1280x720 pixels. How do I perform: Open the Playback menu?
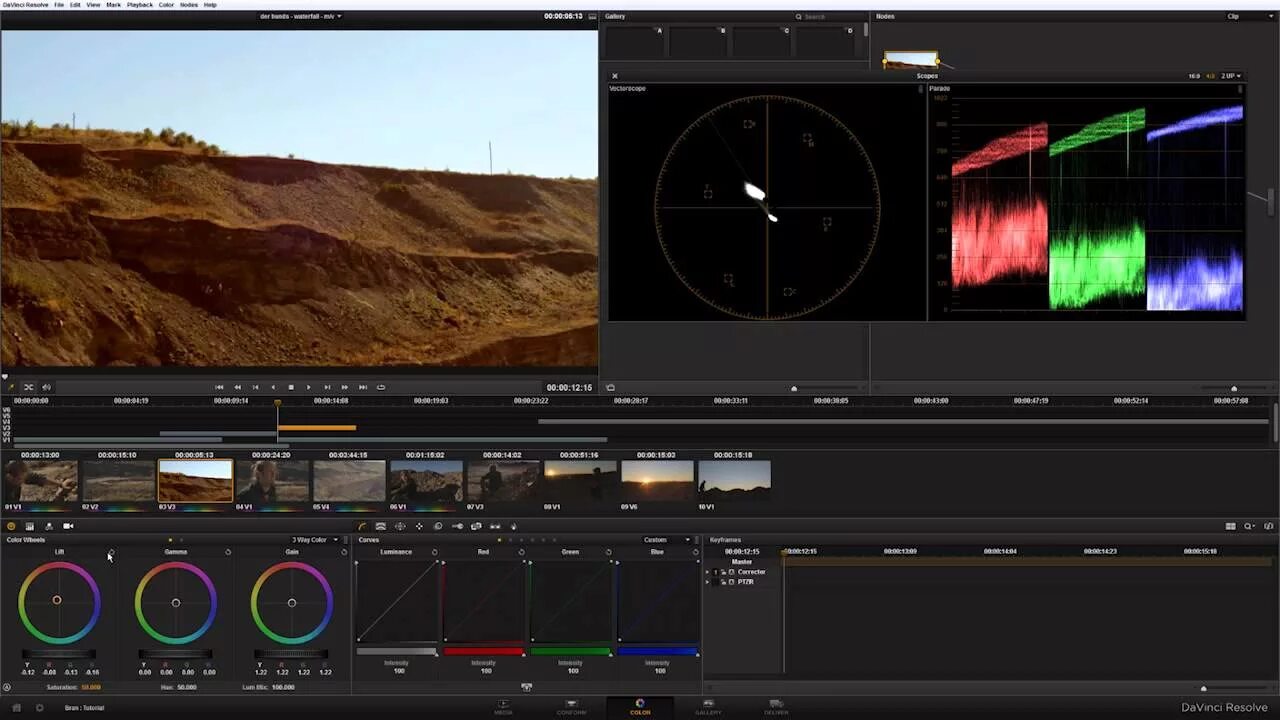[140, 5]
